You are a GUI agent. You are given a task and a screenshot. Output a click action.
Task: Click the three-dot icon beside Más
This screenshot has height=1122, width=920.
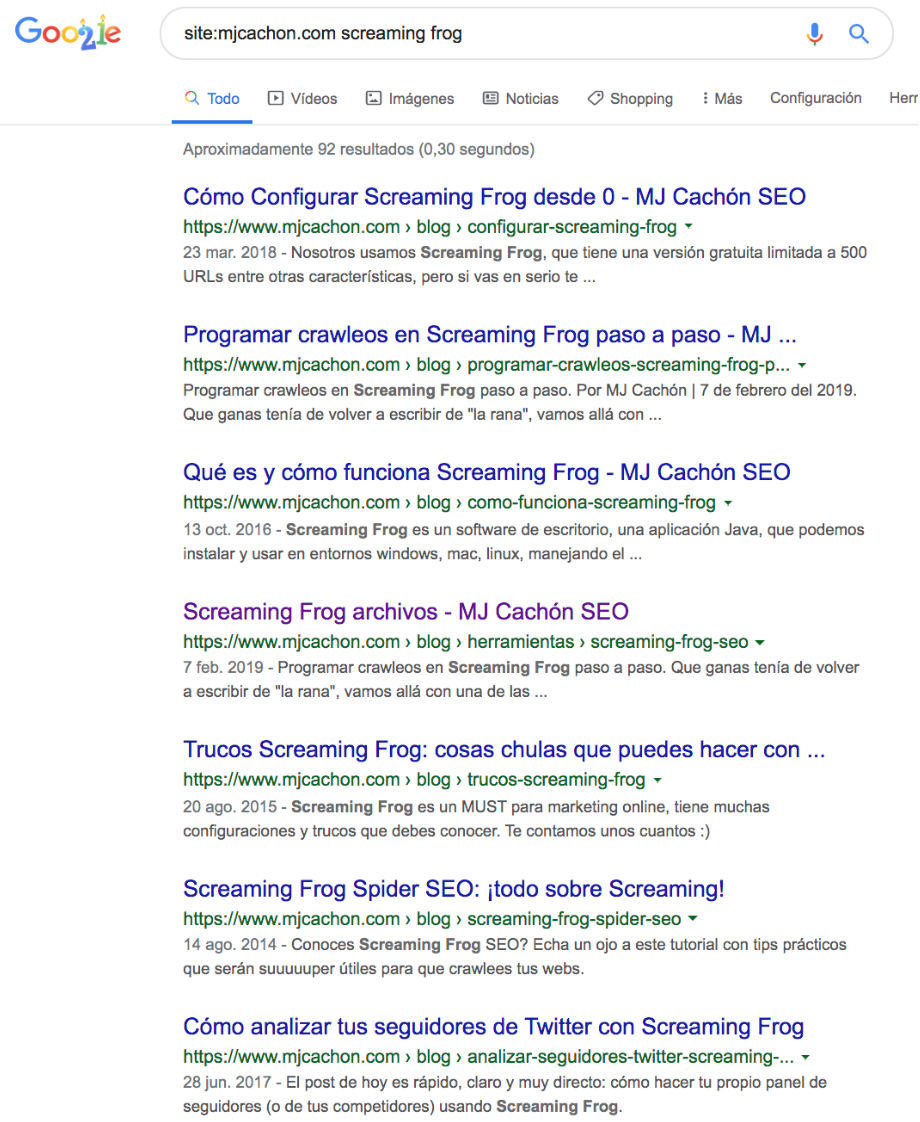705,98
